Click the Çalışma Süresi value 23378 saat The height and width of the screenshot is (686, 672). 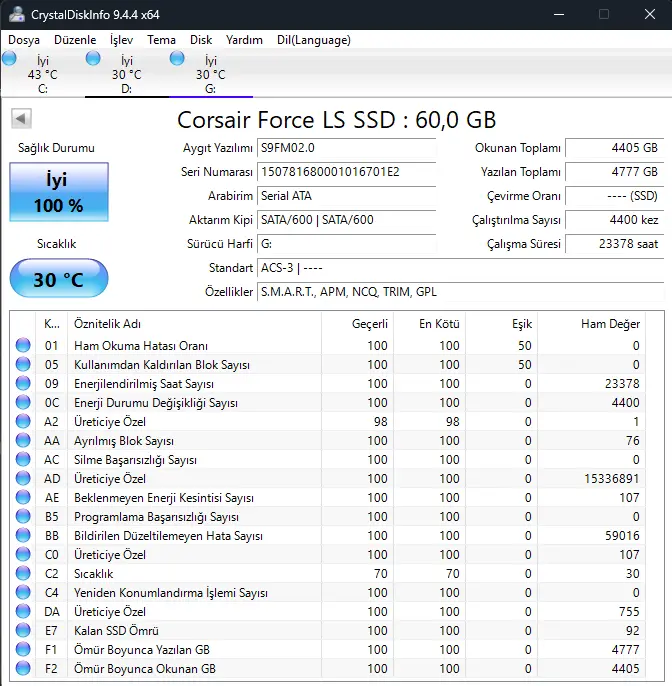click(x=615, y=244)
